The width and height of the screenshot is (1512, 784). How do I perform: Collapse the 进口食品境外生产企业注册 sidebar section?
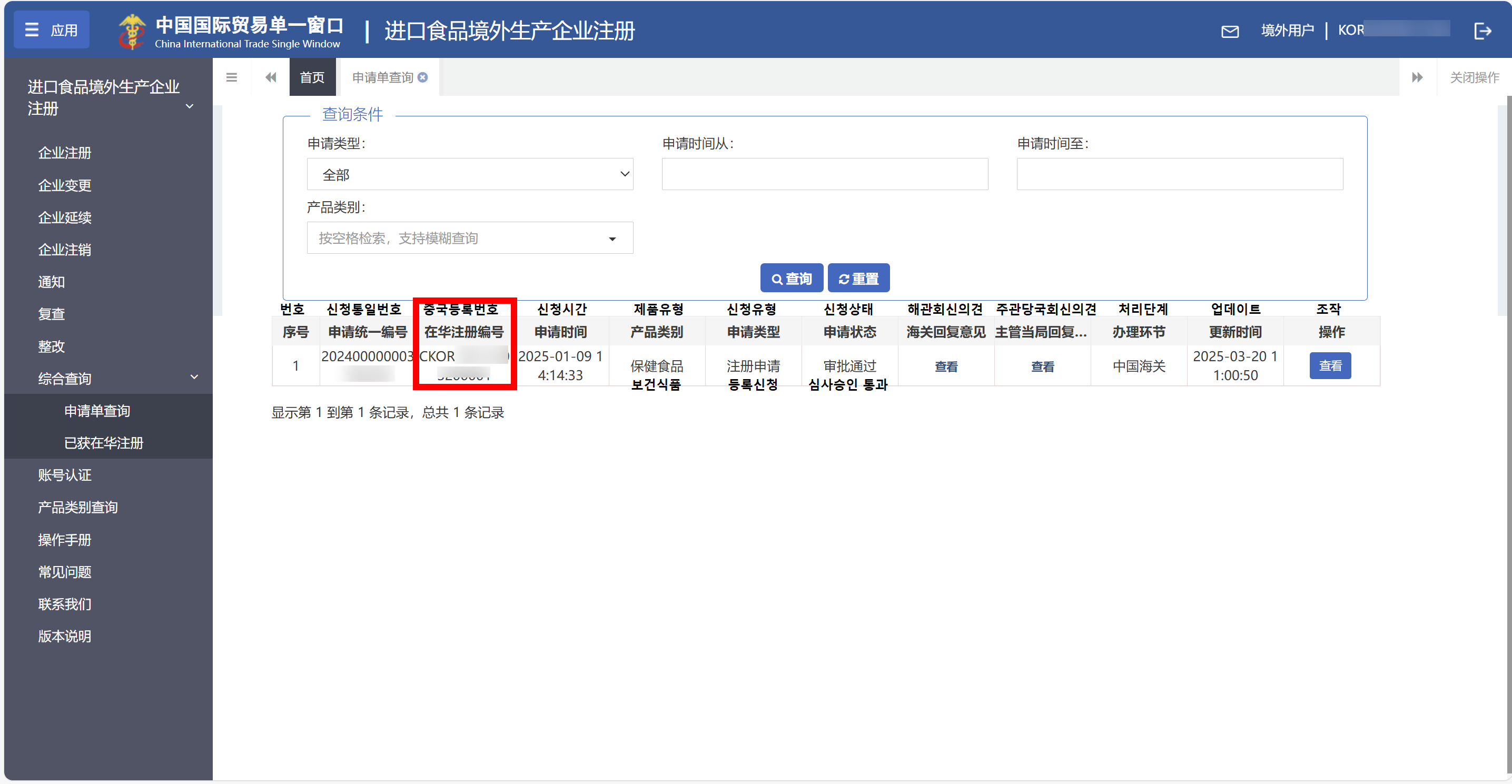click(x=108, y=97)
